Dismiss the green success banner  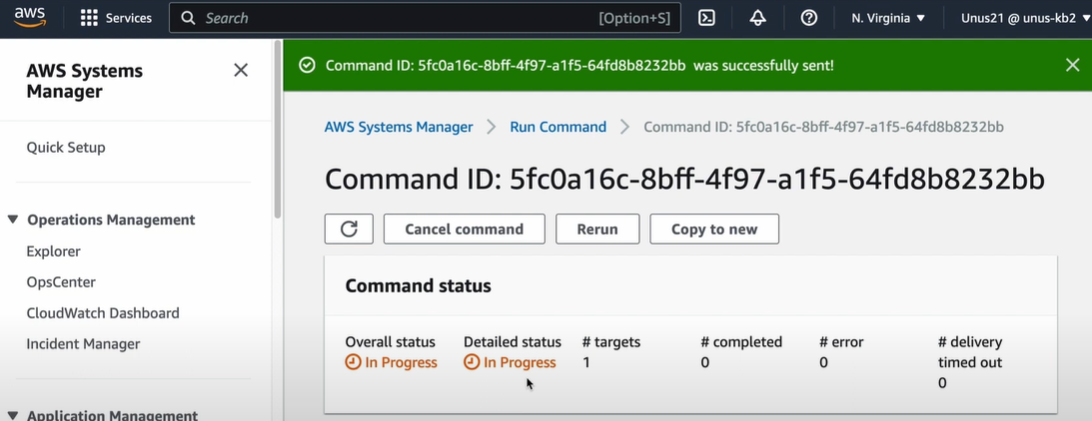[1072, 65]
